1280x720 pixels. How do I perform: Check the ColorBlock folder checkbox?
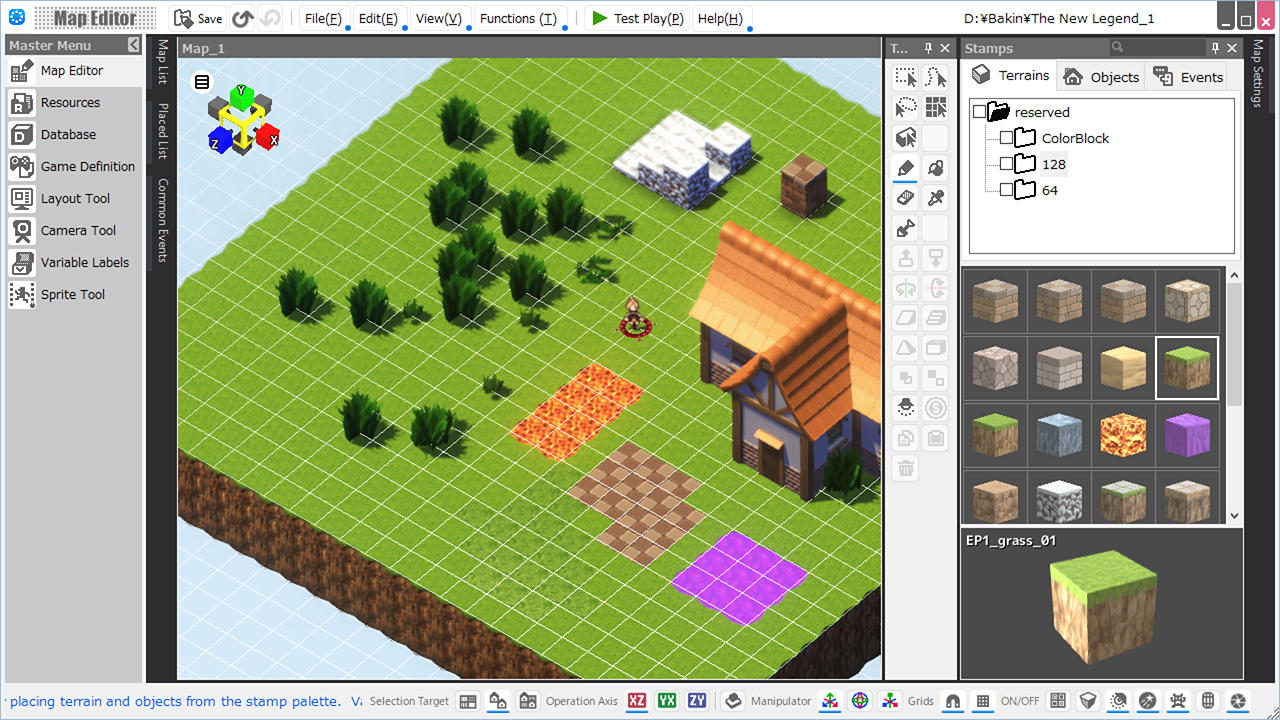[1006, 138]
